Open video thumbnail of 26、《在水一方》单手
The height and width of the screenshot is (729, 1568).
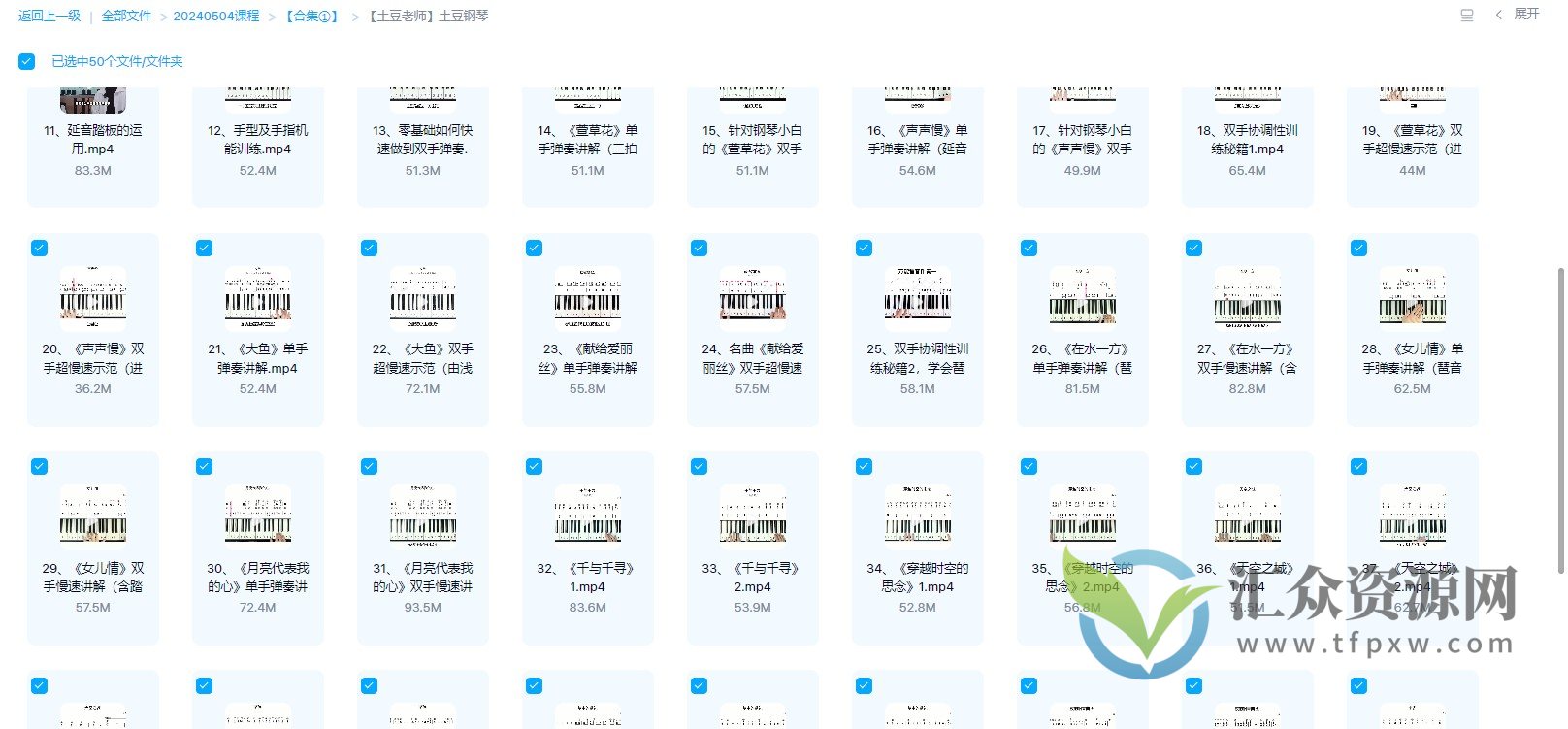point(1083,298)
